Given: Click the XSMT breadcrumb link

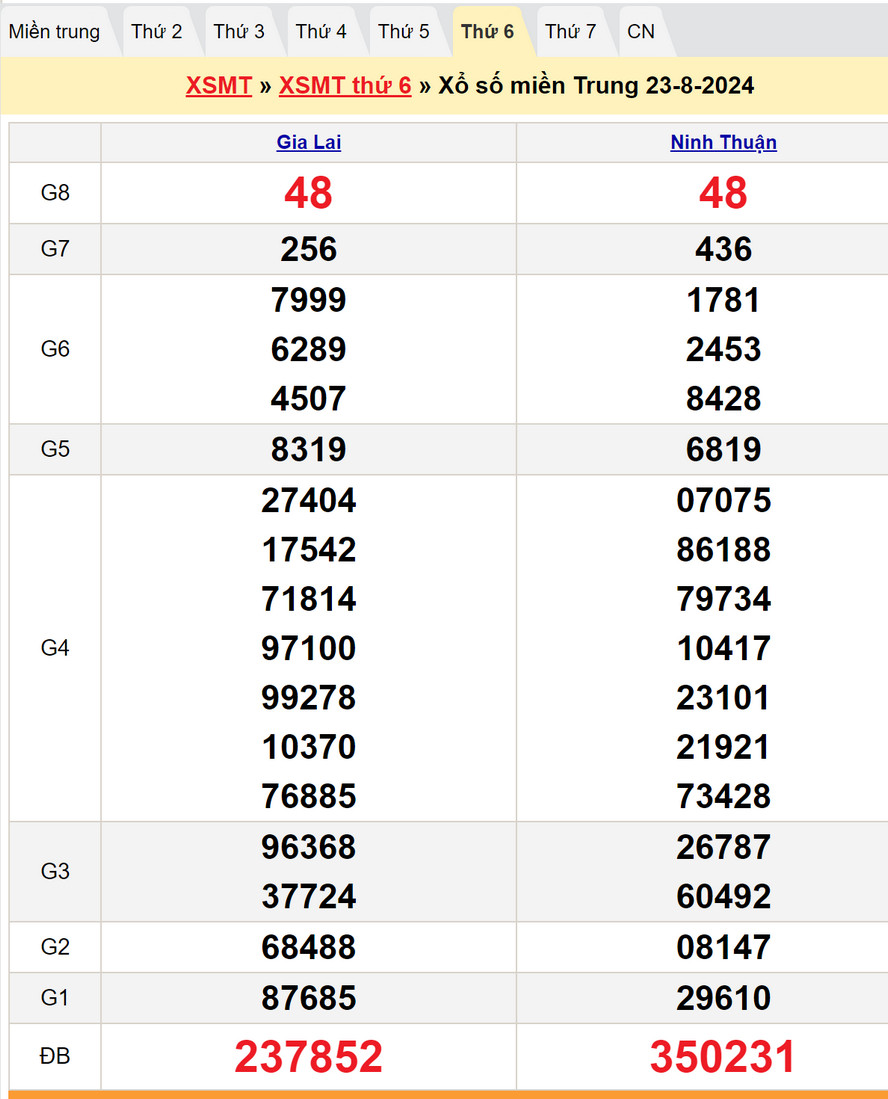Looking at the screenshot, I should point(218,86).
